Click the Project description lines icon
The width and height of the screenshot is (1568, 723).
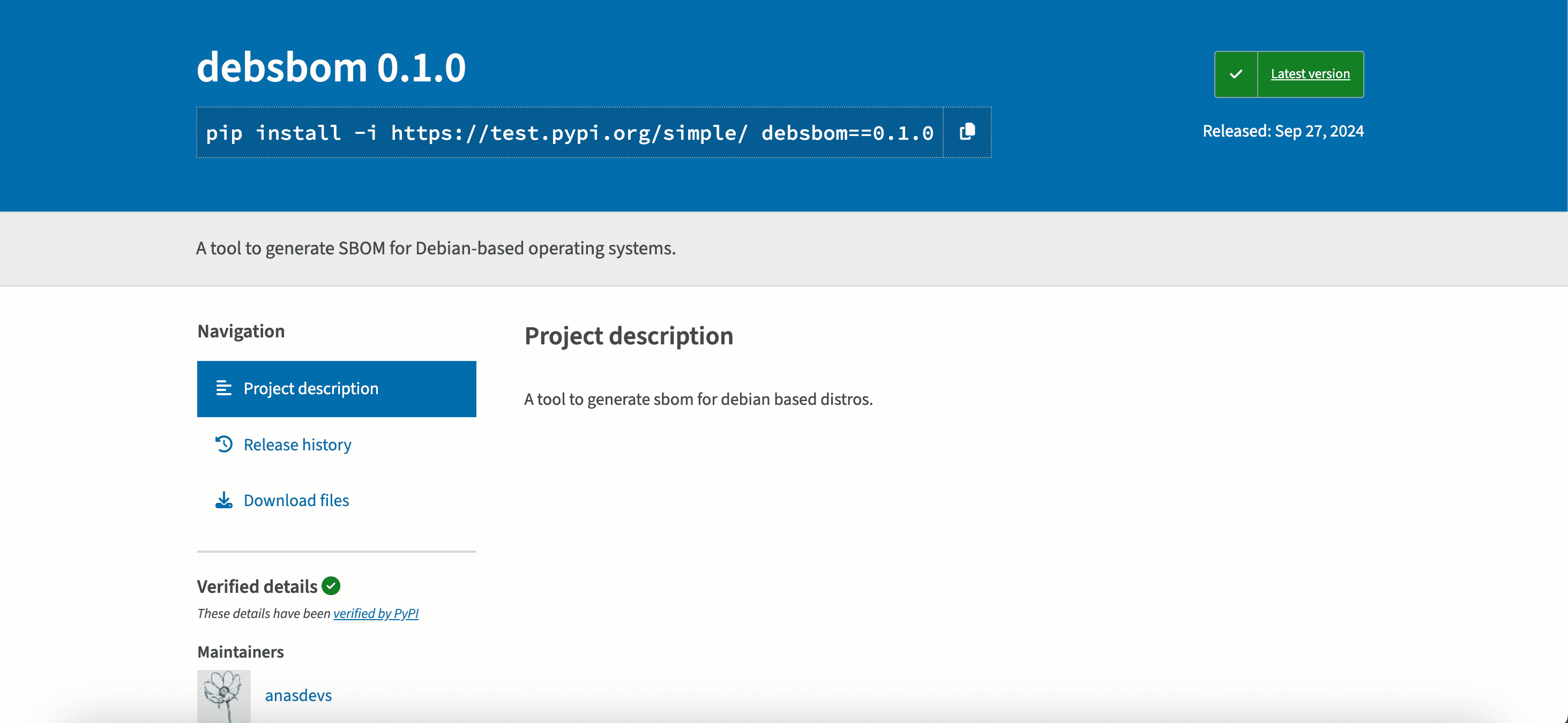pyautogui.click(x=223, y=388)
